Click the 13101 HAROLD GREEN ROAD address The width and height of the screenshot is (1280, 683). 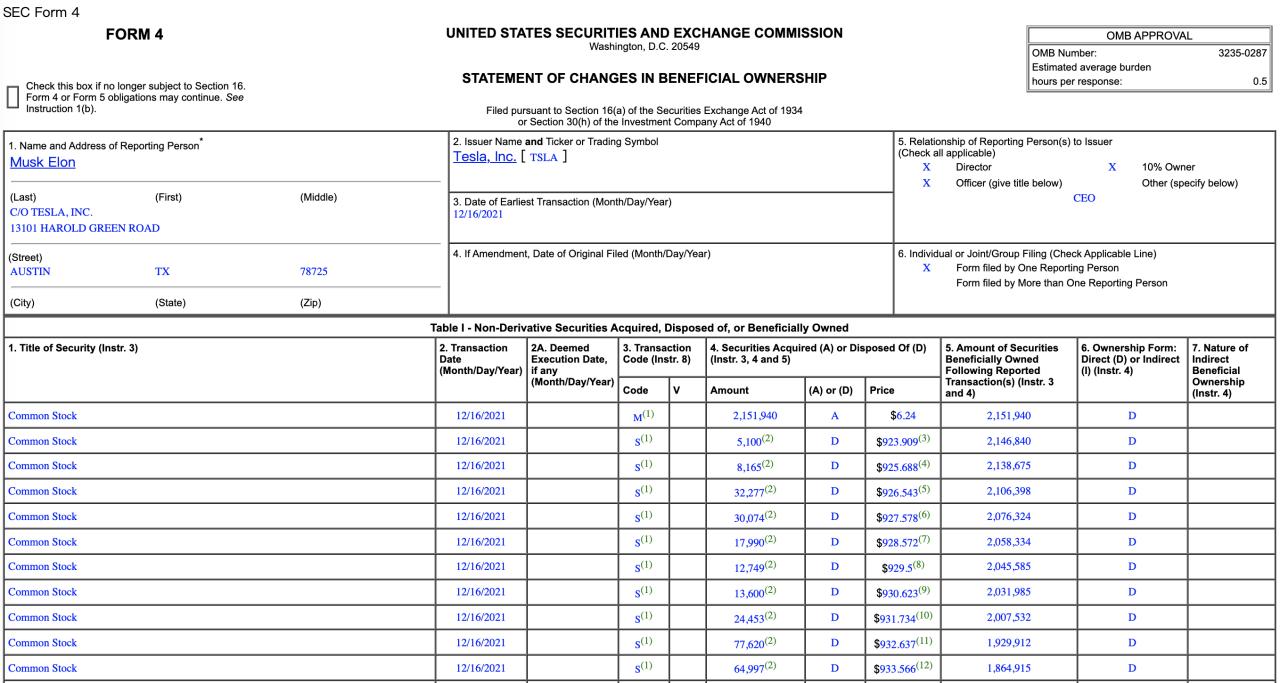[85, 228]
